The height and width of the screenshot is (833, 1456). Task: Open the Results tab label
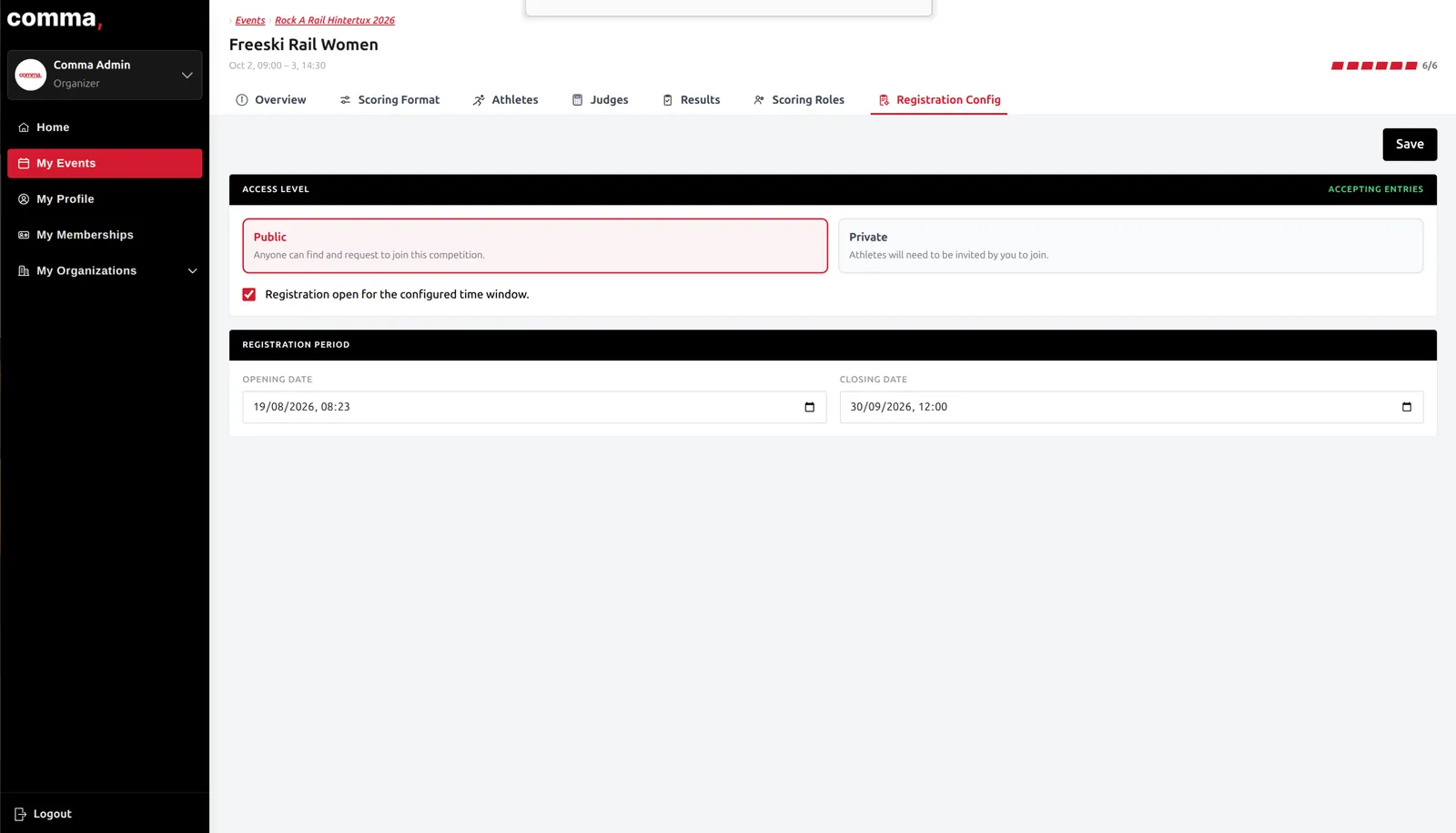(x=701, y=100)
